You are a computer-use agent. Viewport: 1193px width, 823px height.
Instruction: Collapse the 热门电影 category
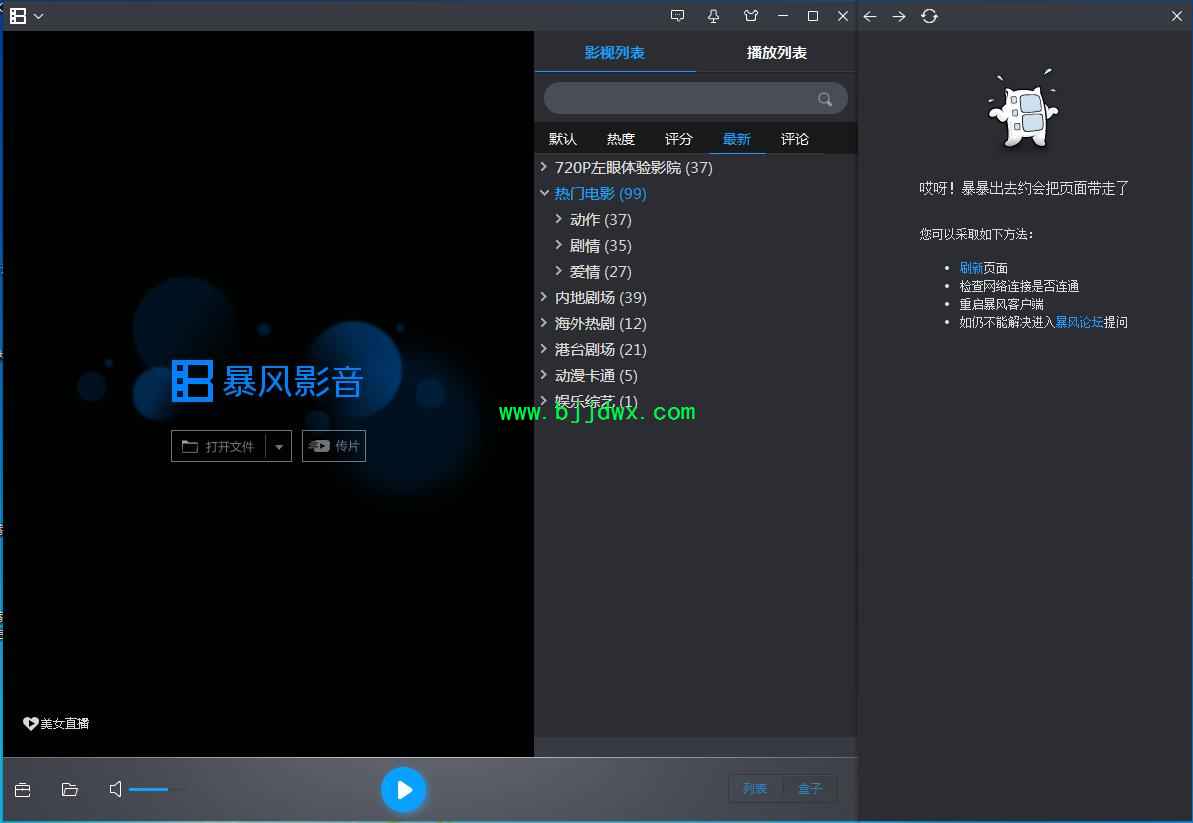(x=544, y=193)
